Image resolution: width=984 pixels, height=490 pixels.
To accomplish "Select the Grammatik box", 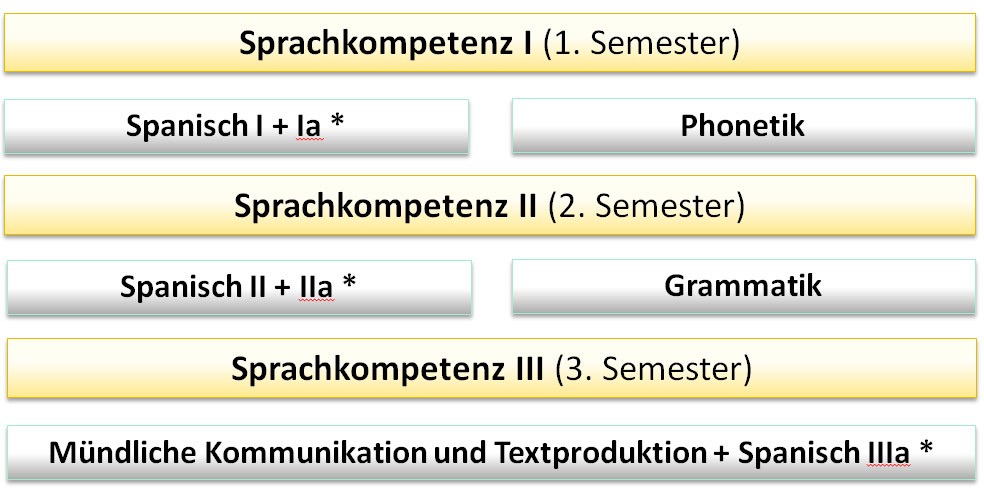I will [744, 287].
